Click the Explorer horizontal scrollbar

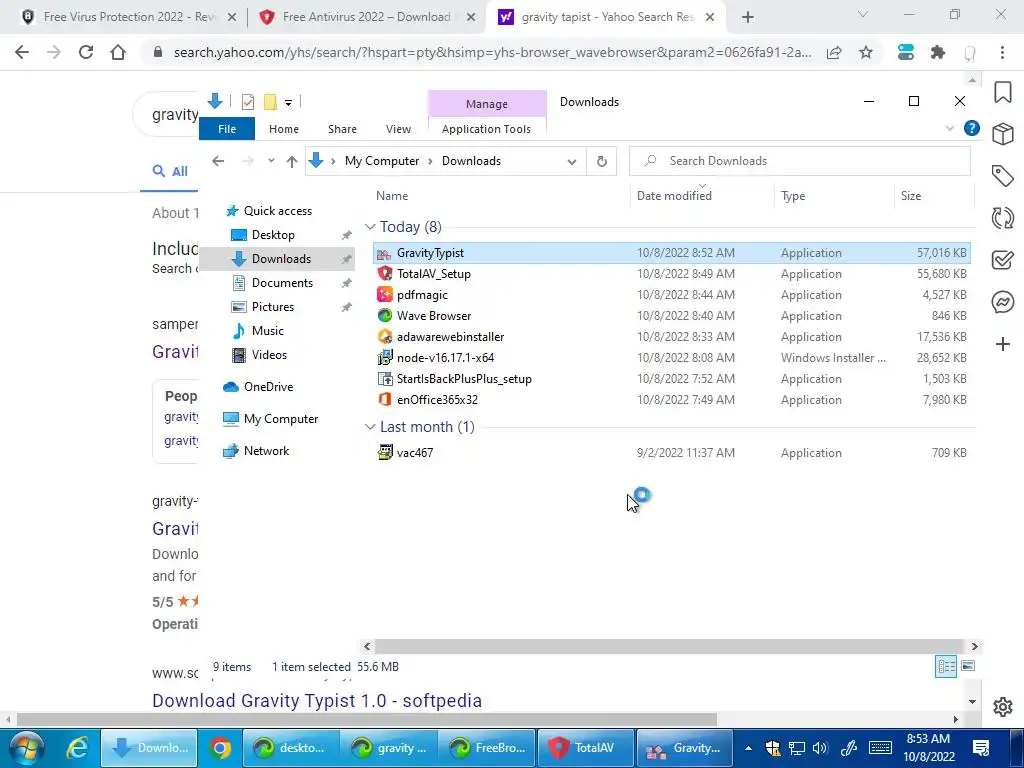pos(670,647)
